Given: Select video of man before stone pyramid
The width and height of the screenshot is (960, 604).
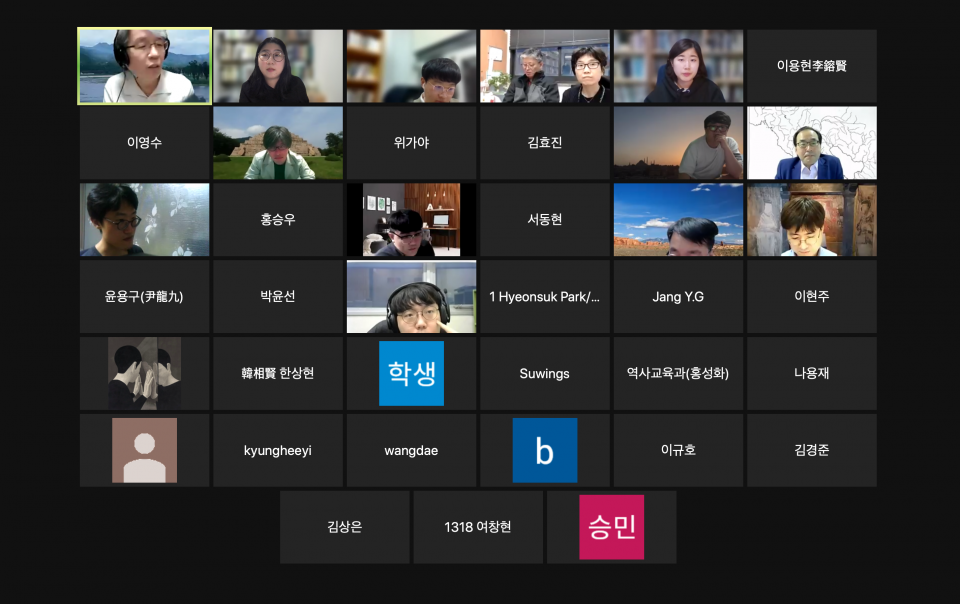Looking at the screenshot, I should click(278, 143).
